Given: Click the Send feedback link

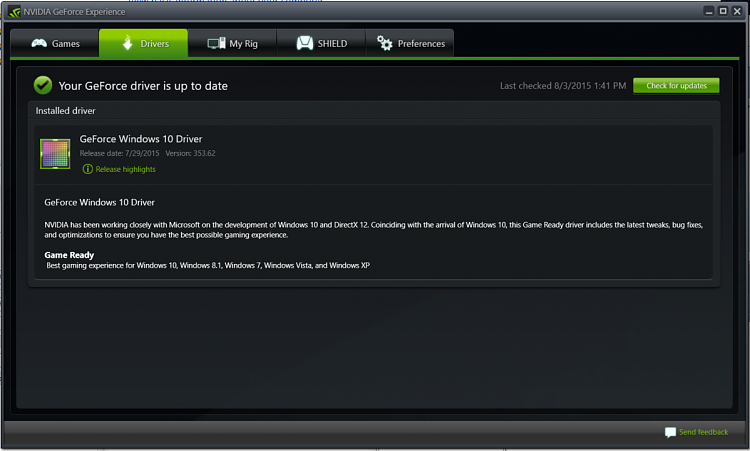Looking at the screenshot, I should pyautogui.click(x=703, y=432).
